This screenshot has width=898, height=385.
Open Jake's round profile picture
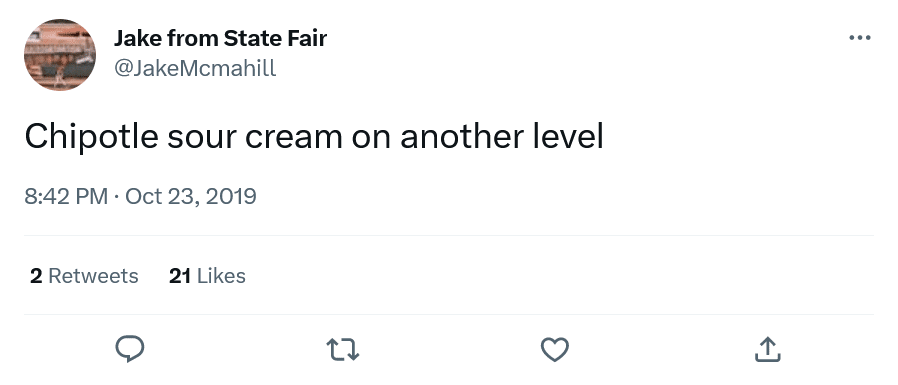point(60,55)
